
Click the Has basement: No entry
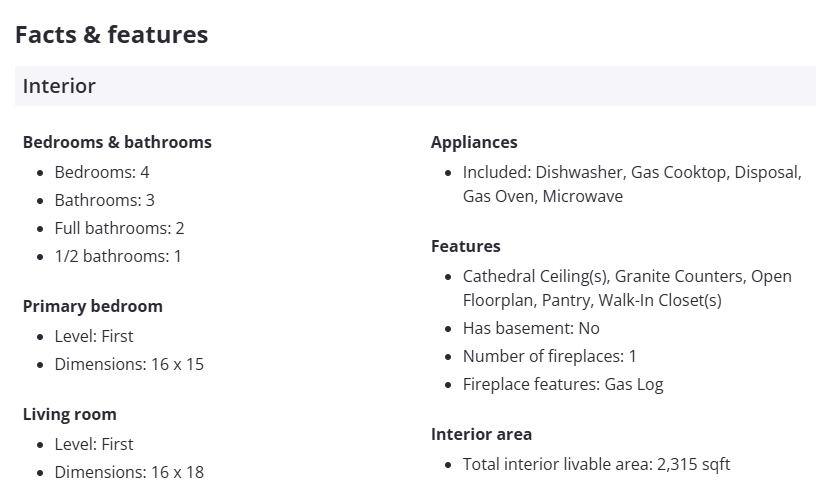(531, 328)
